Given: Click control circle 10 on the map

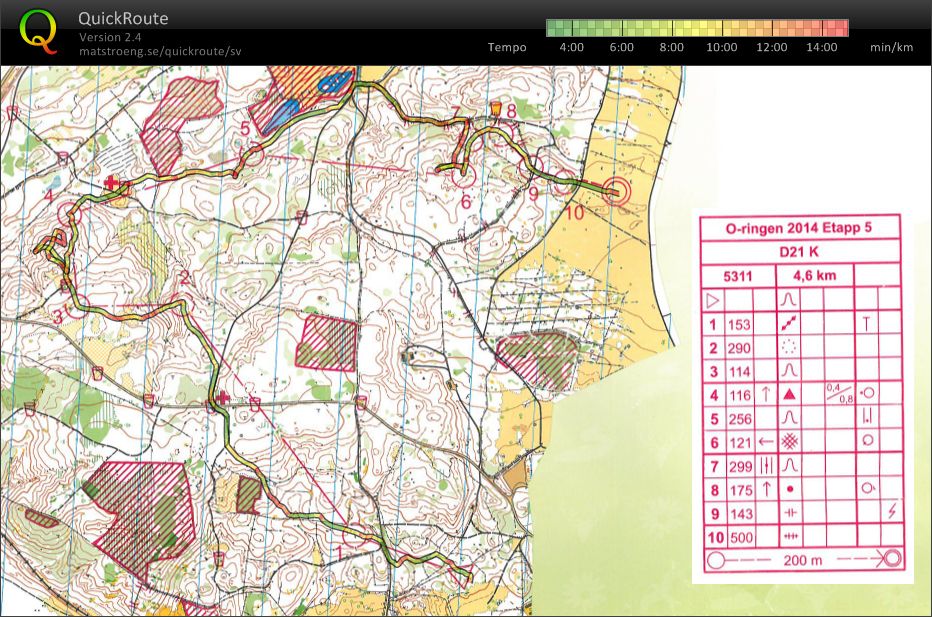Looking at the screenshot, I should tap(565, 182).
